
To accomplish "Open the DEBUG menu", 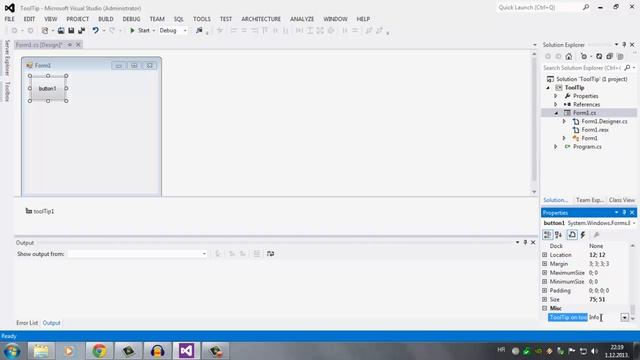I will pyautogui.click(x=131, y=19).
